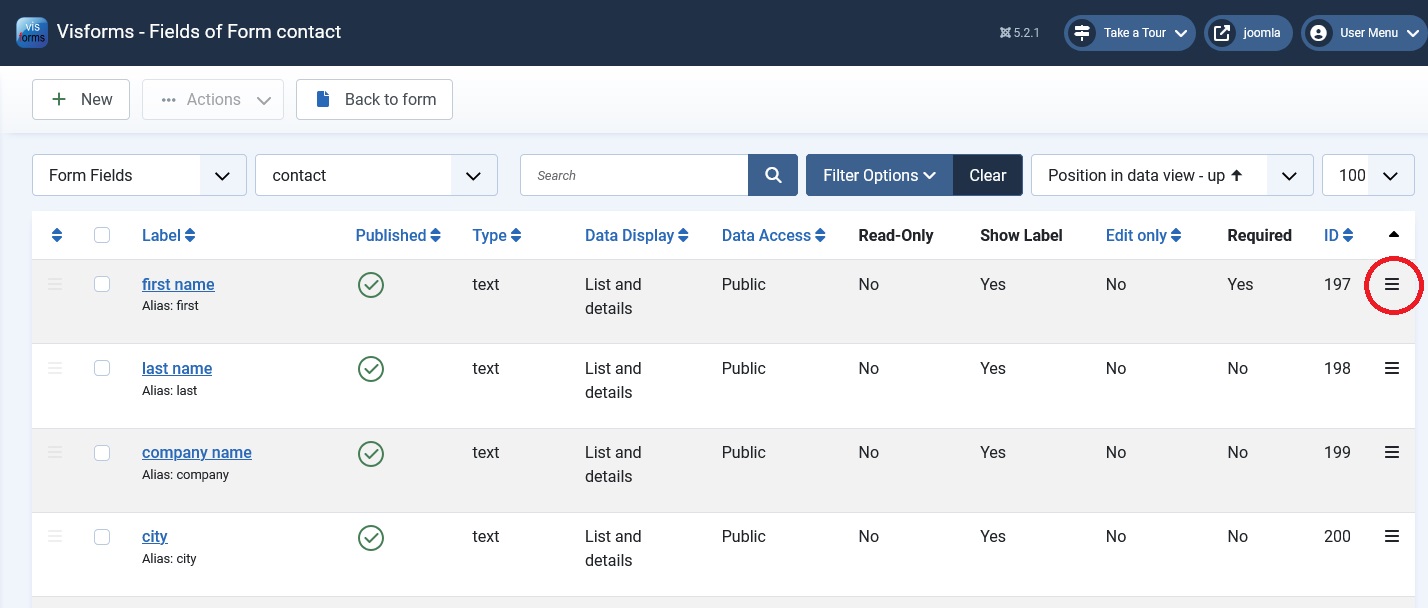
Task: Click the ordering sort arrows column header
Action: [x=57, y=235]
